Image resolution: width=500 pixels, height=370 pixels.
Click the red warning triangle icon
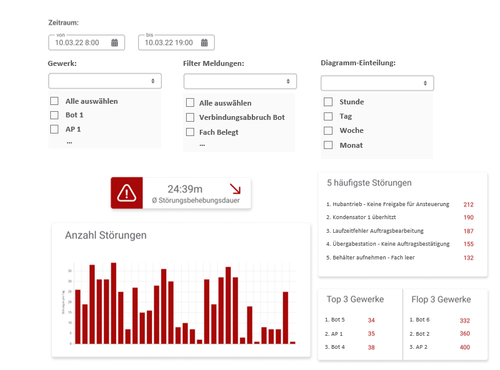click(127, 193)
